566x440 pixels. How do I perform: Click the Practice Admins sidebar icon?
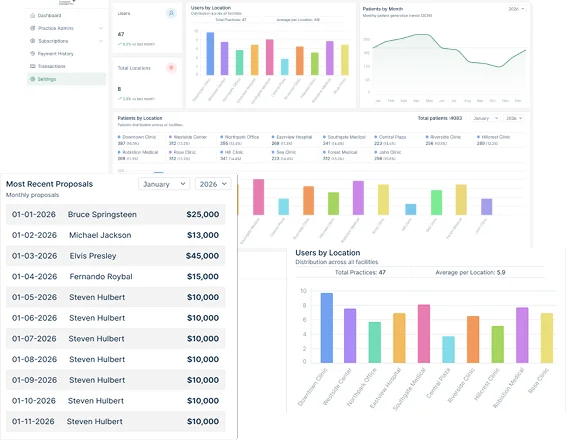[x=32, y=28]
